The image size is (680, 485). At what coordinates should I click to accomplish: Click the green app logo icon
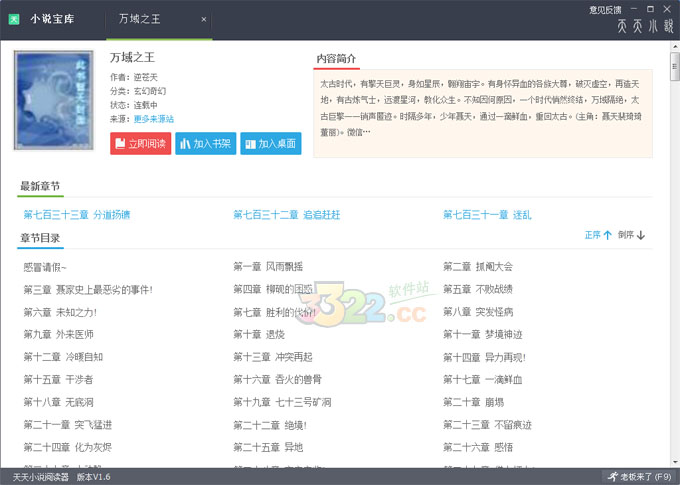click(x=14, y=19)
